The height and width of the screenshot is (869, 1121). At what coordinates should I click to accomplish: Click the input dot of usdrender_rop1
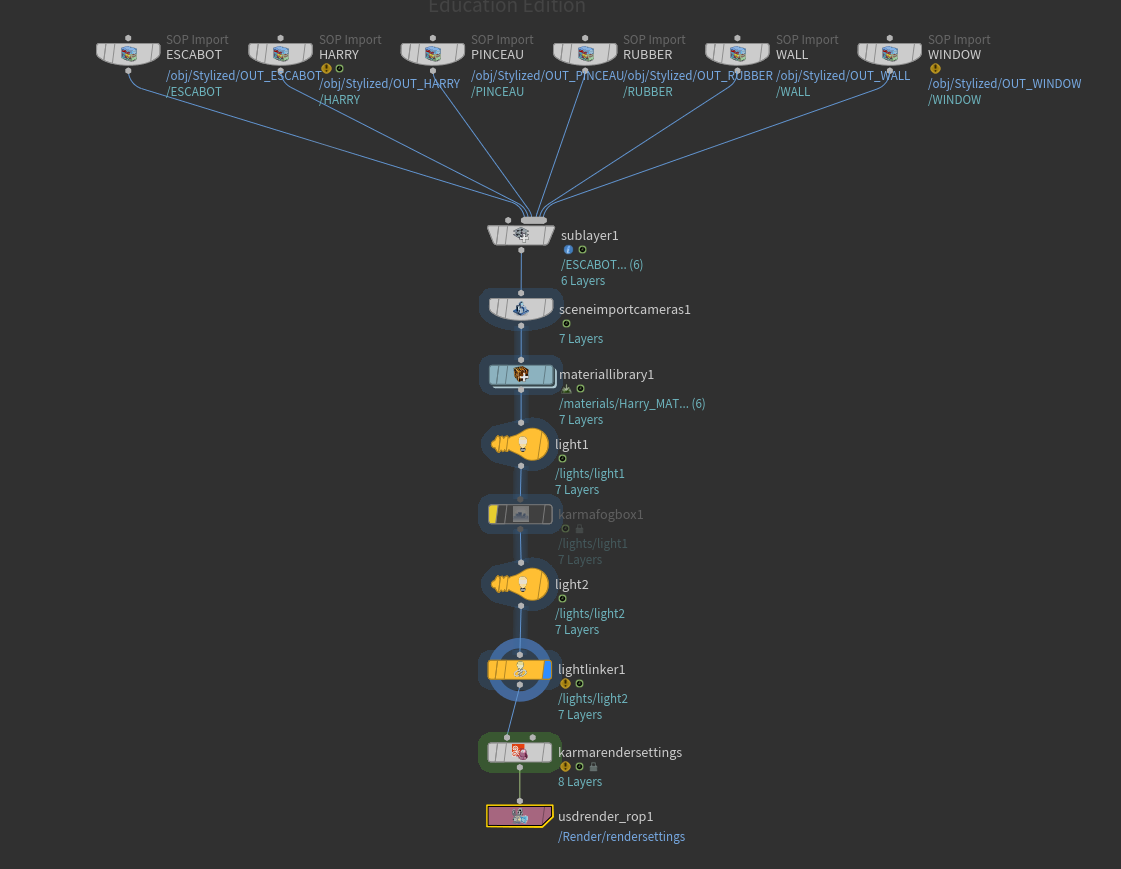click(x=520, y=801)
